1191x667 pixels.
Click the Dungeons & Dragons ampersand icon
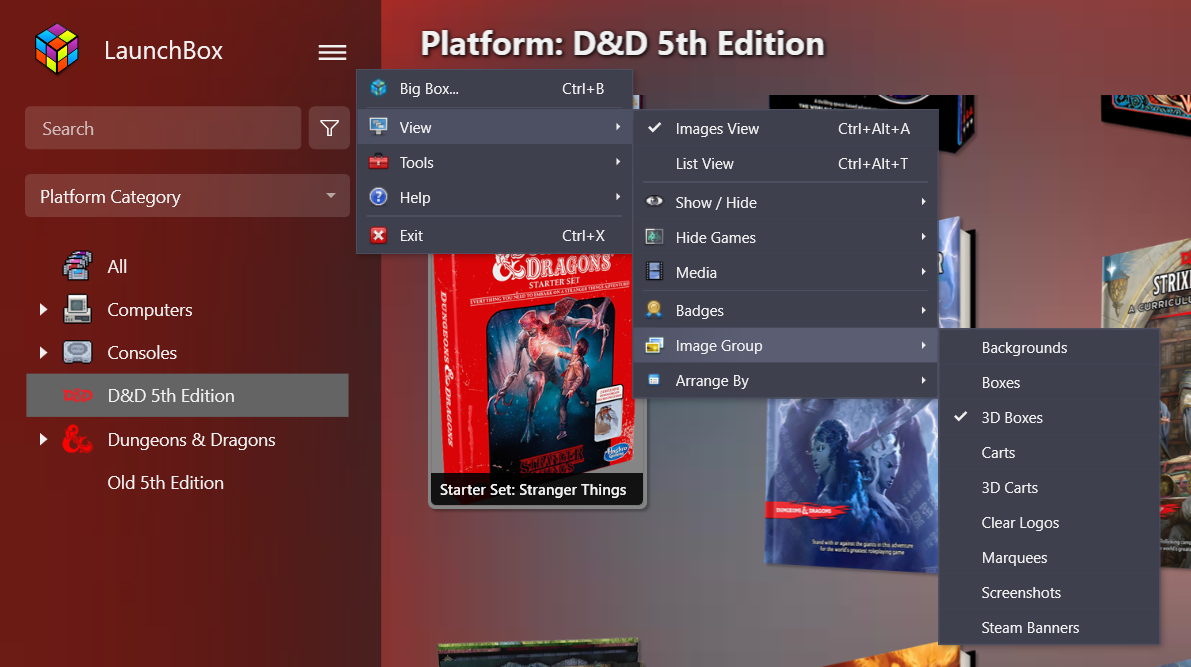77,439
